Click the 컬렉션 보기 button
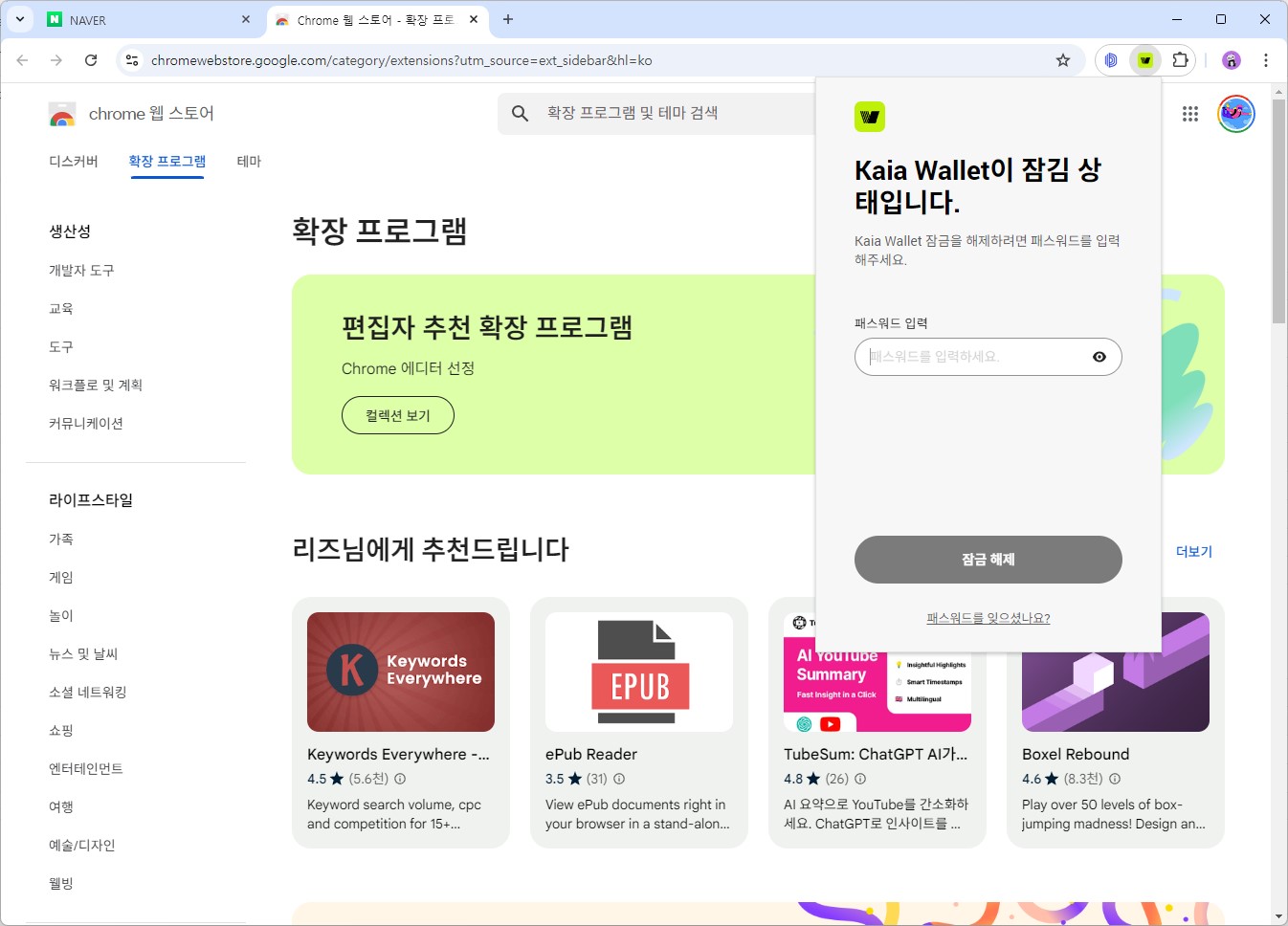Image resolution: width=1288 pixels, height=926 pixels. (x=398, y=415)
